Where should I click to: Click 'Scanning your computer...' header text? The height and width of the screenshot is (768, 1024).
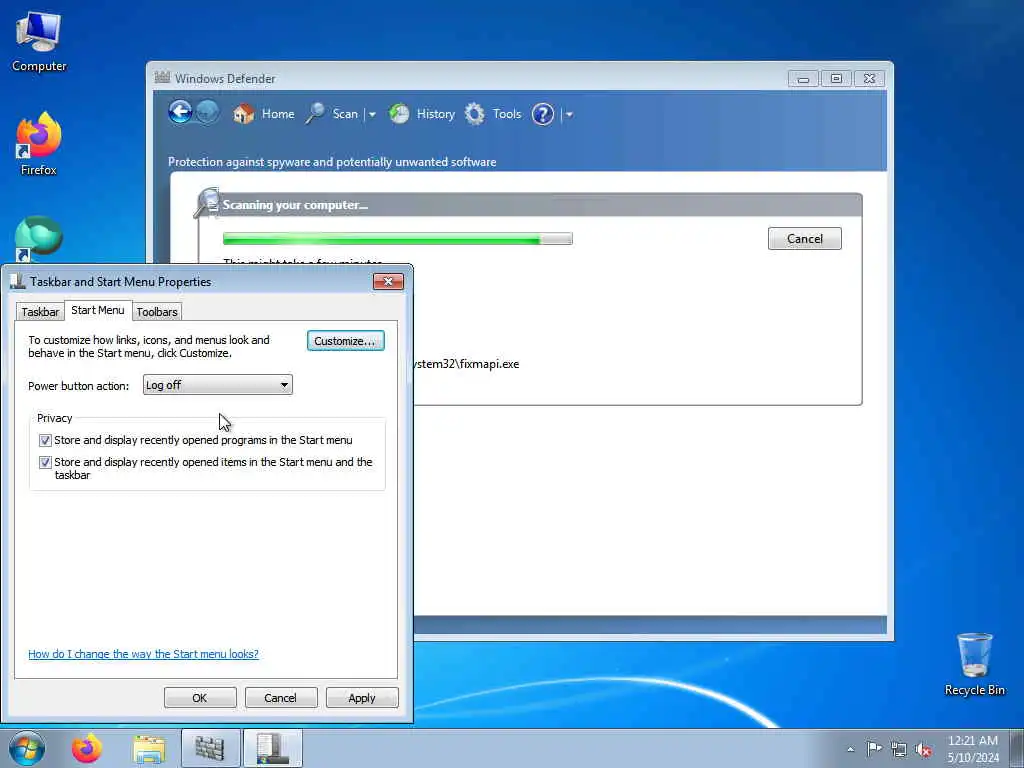tap(295, 205)
